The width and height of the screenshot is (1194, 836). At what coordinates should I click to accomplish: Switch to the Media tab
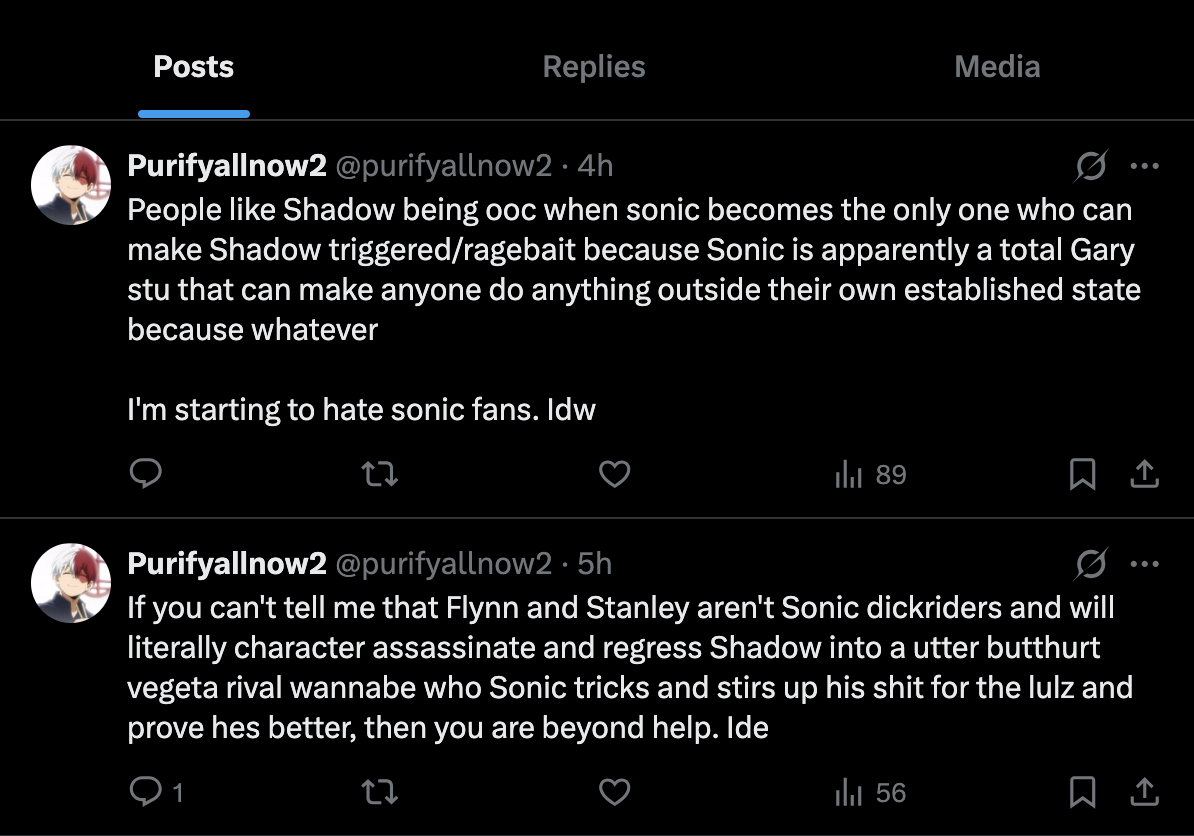click(x=997, y=67)
